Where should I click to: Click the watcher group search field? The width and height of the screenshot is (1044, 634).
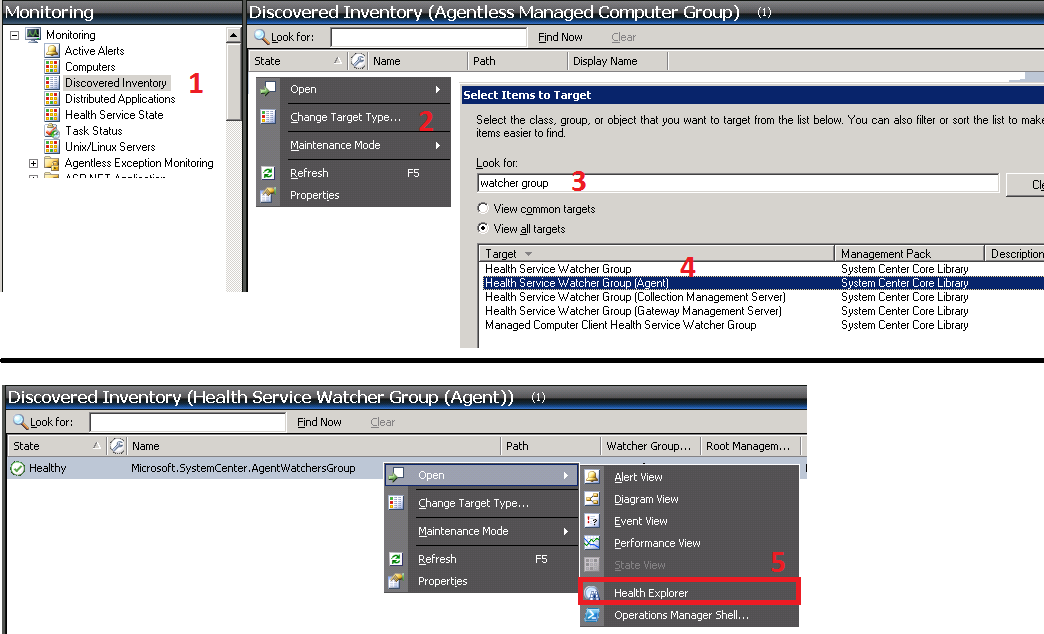[738, 183]
